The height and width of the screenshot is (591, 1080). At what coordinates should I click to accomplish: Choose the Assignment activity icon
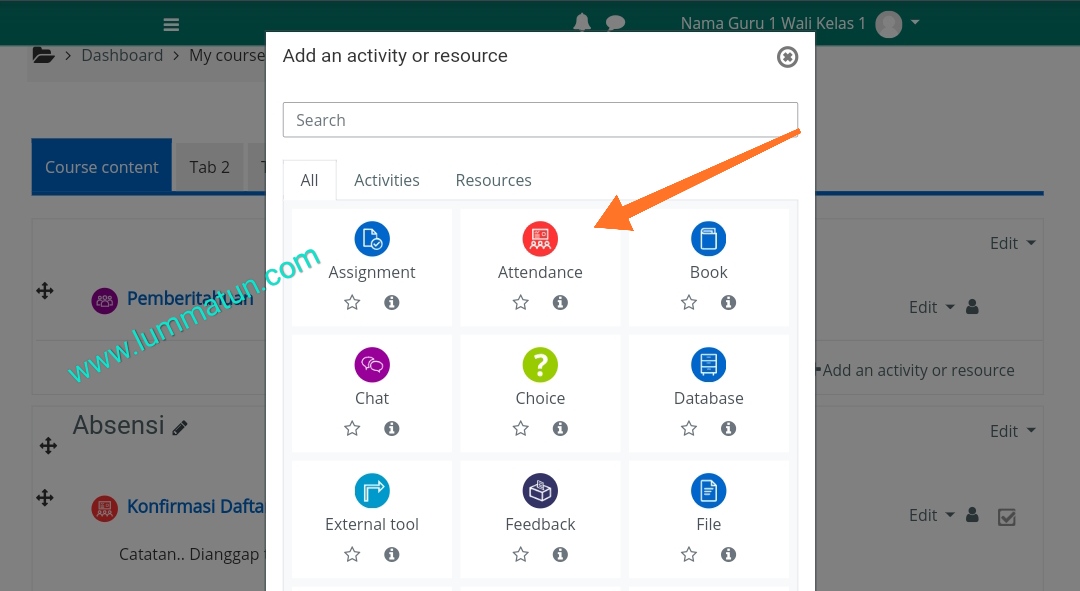[372, 239]
